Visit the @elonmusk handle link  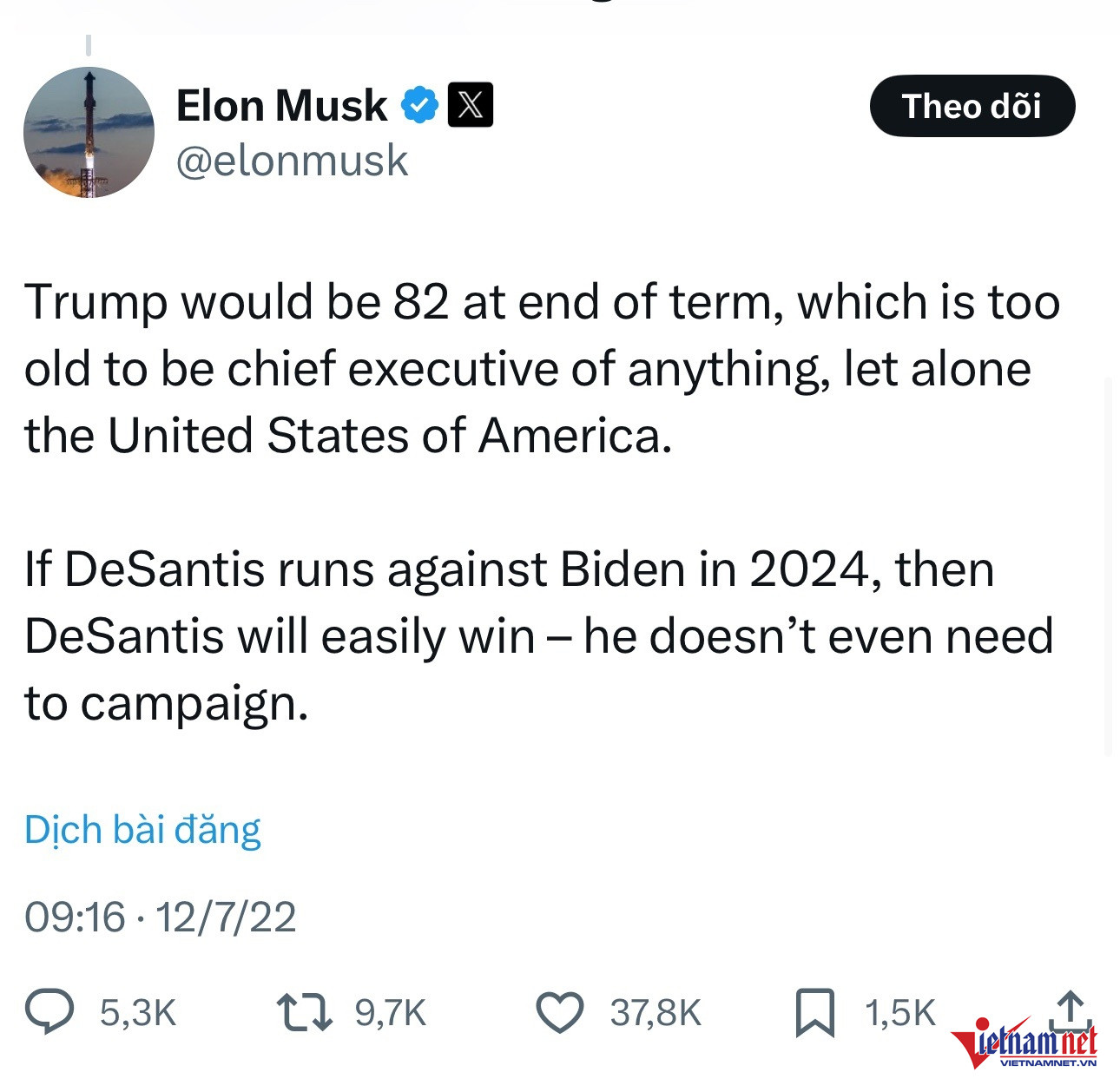[293, 161]
